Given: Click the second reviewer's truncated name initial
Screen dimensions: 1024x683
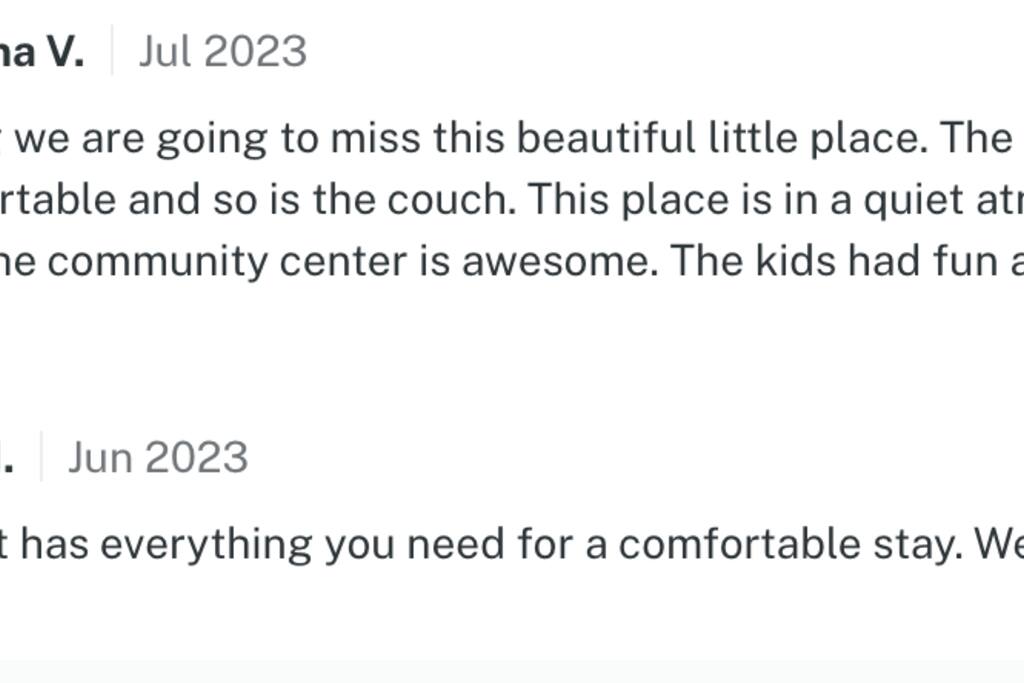Looking at the screenshot, I should point(7,457).
